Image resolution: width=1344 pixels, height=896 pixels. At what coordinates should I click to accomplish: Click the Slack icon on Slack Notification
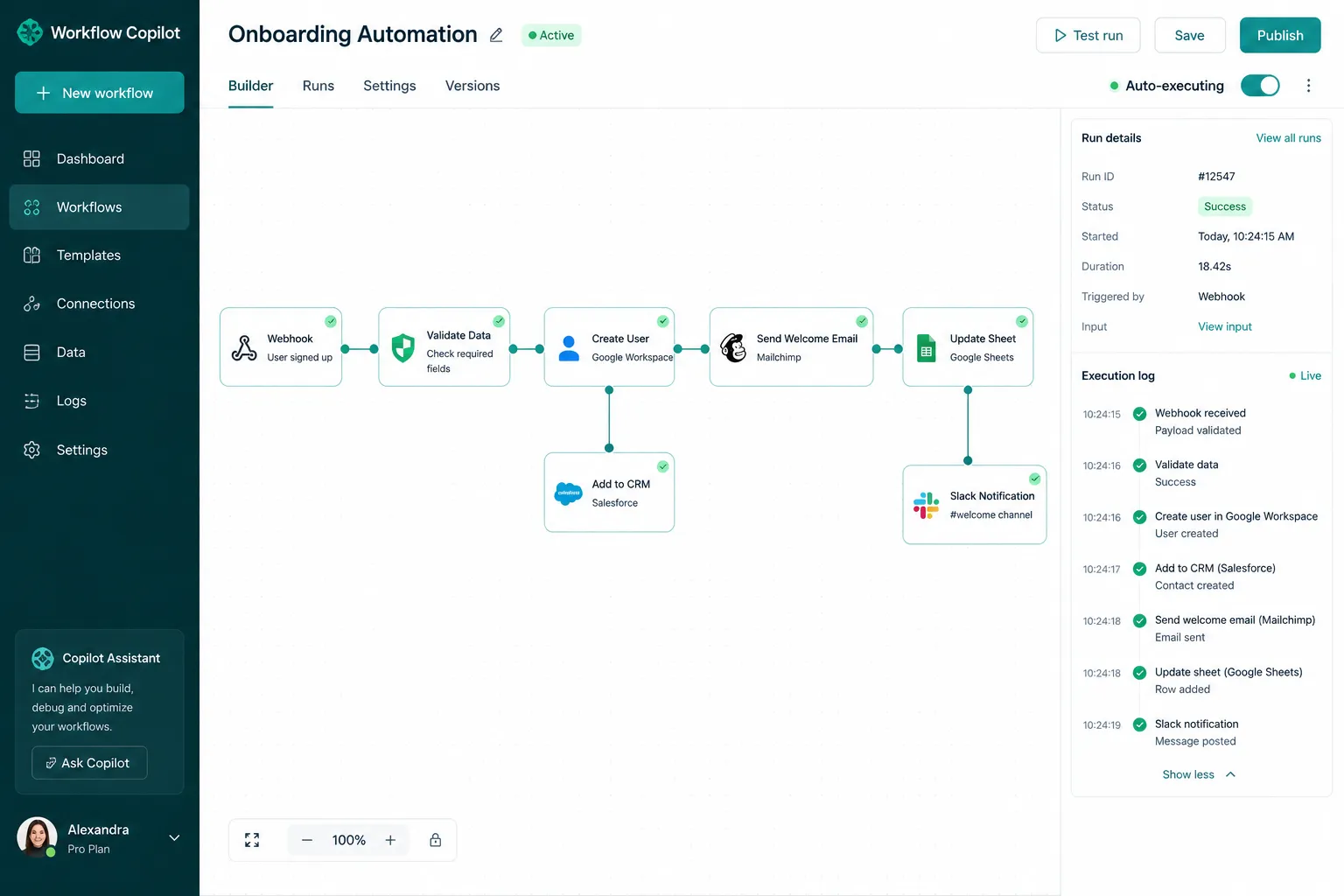pyautogui.click(x=926, y=505)
